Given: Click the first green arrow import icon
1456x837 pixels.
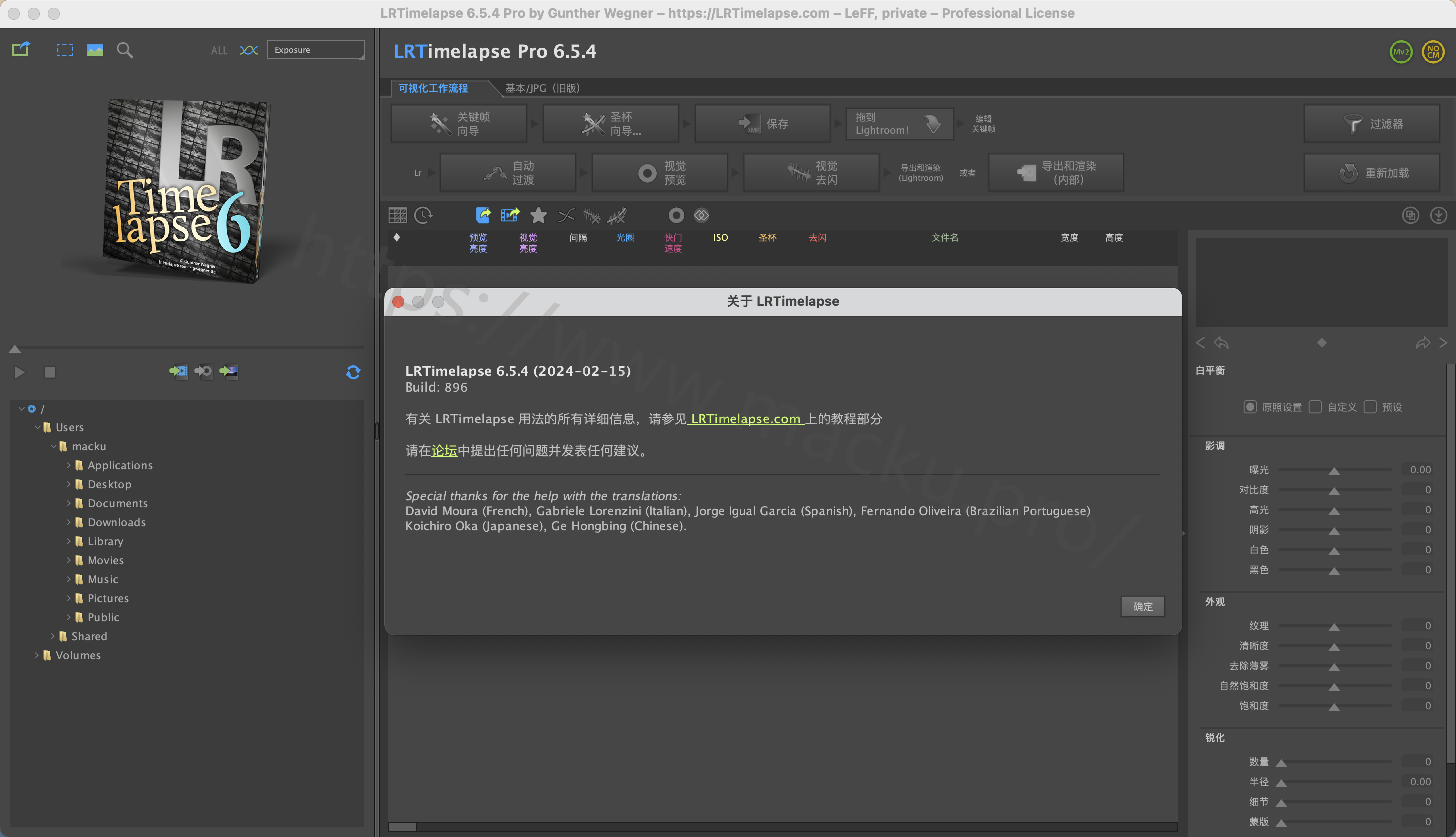Looking at the screenshot, I should coord(178,372).
